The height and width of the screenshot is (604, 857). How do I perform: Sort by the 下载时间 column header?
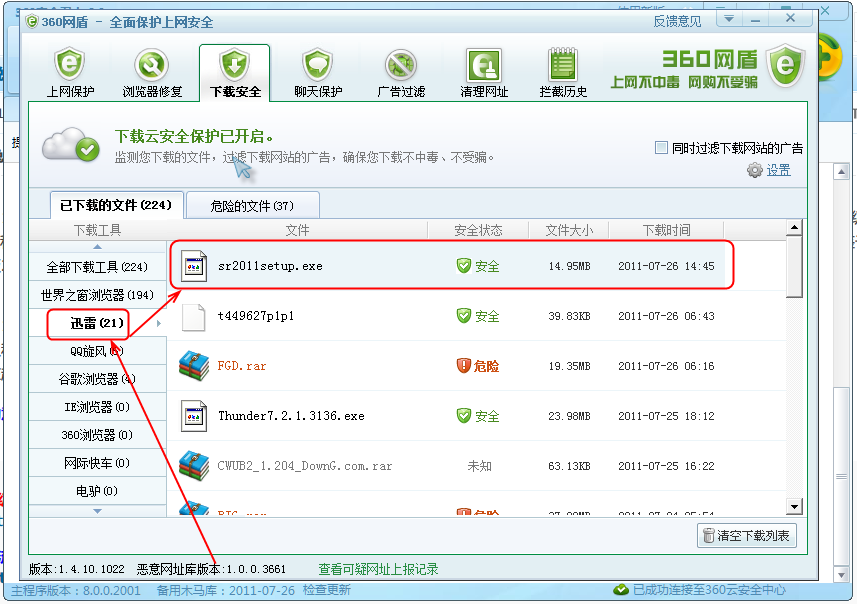point(666,230)
